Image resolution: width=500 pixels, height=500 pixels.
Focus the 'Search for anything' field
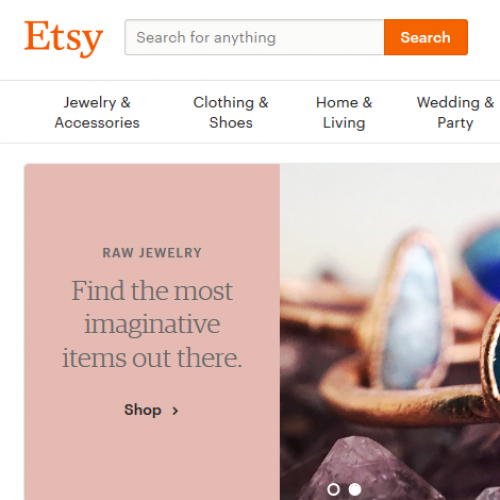pyautogui.click(x=254, y=37)
